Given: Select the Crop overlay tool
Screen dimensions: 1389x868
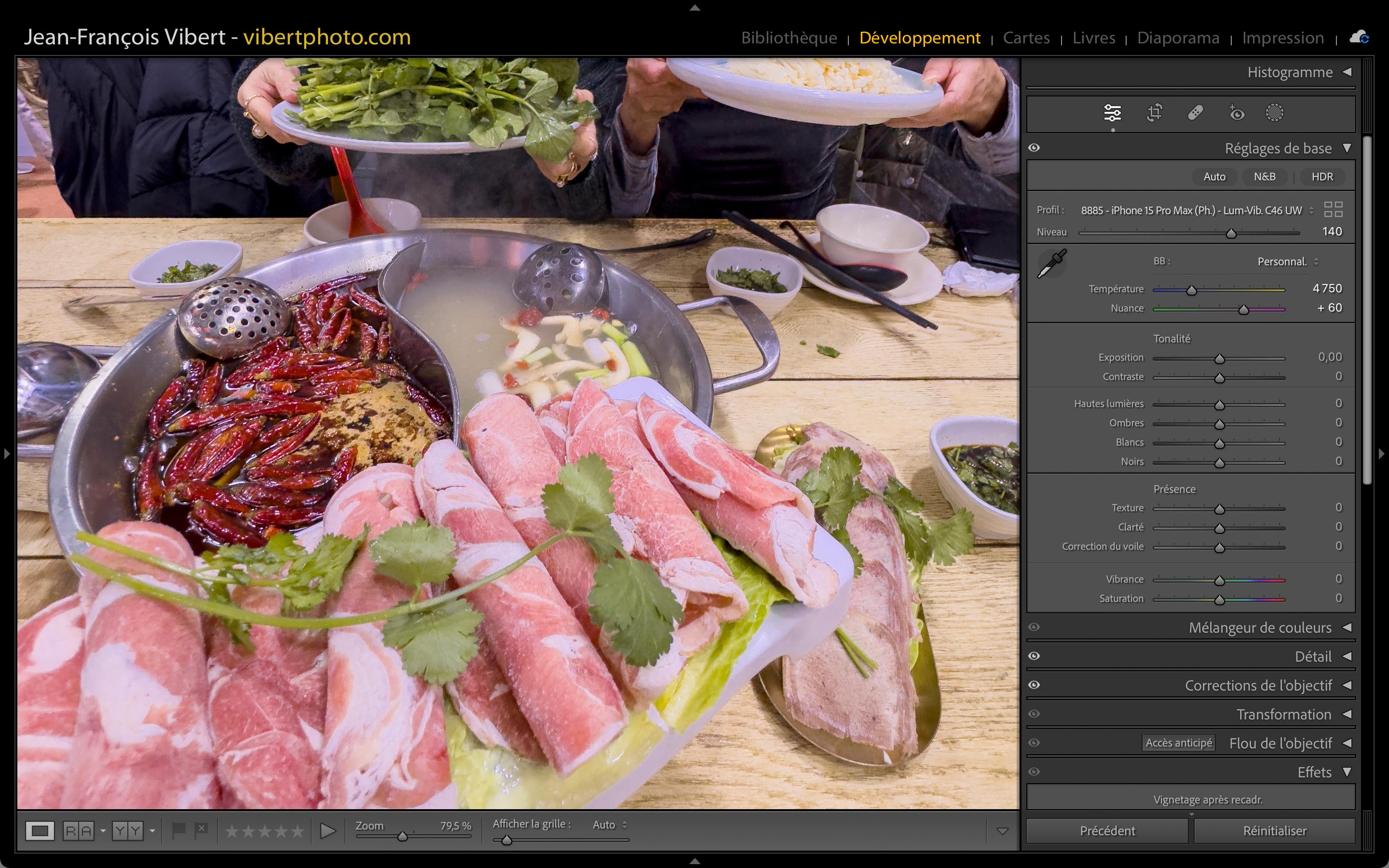Looking at the screenshot, I should click(x=1154, y=113).
